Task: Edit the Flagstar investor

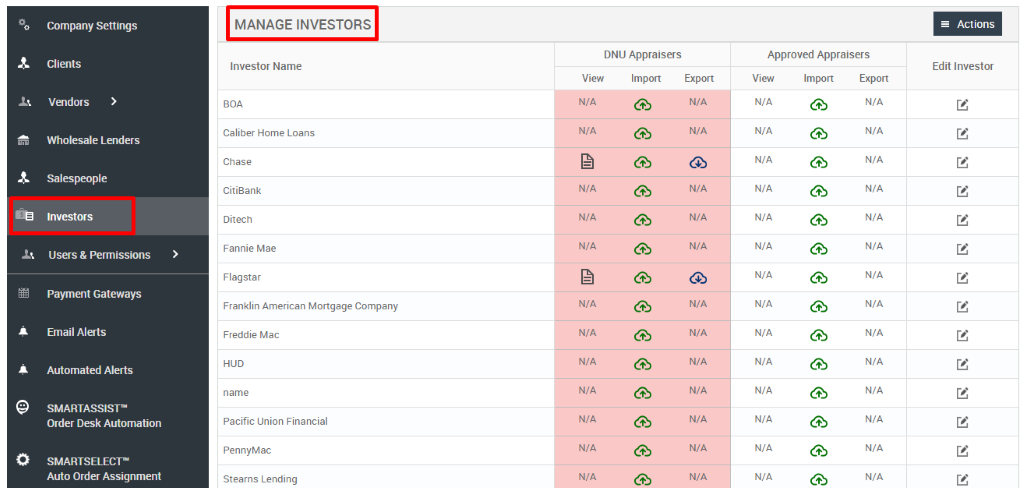Action: point(962,278)
